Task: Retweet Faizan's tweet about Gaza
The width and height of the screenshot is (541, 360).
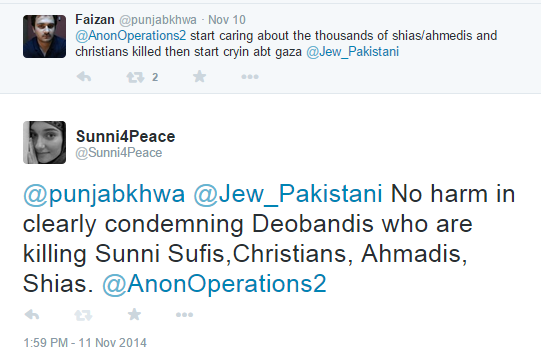Action: [135, 77]
